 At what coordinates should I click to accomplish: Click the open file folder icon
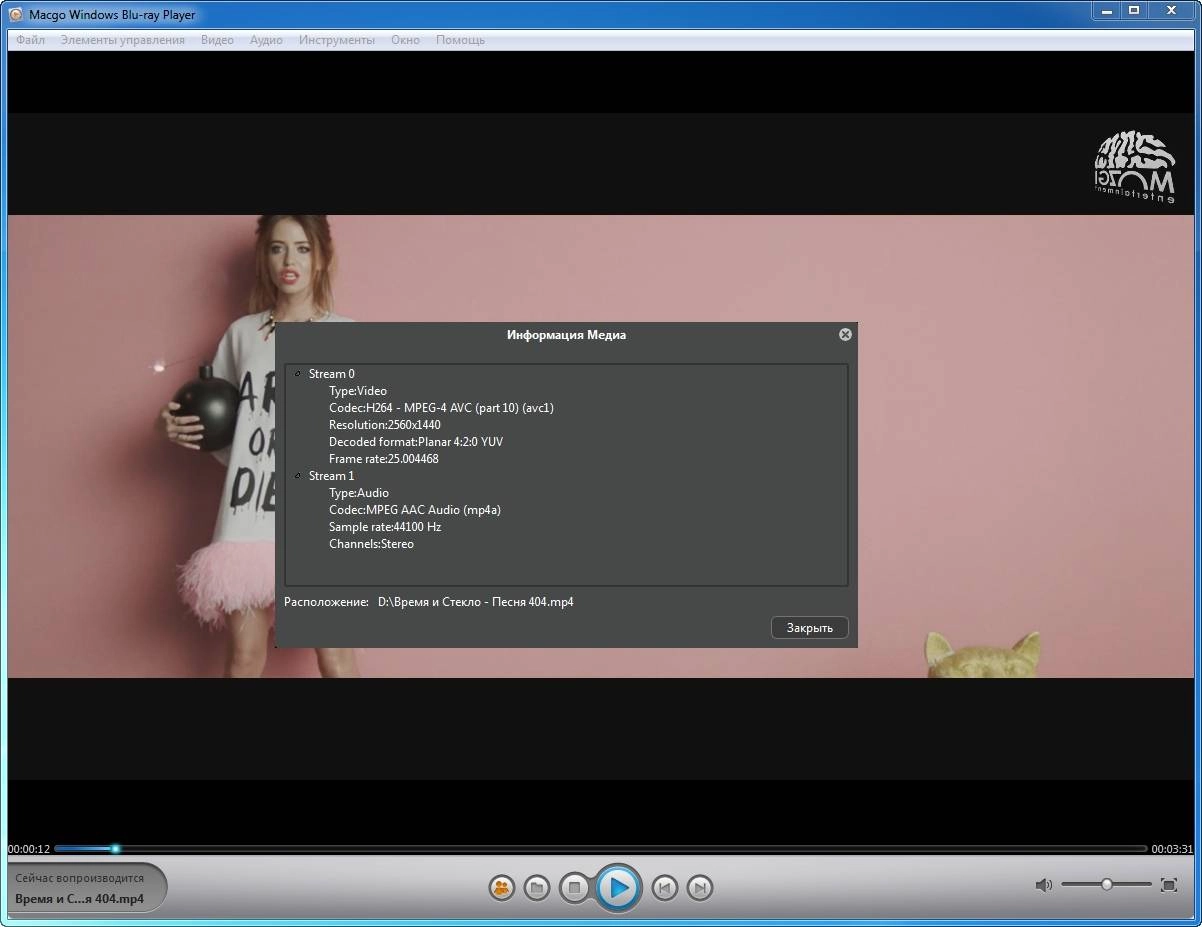tap(537, 887)
